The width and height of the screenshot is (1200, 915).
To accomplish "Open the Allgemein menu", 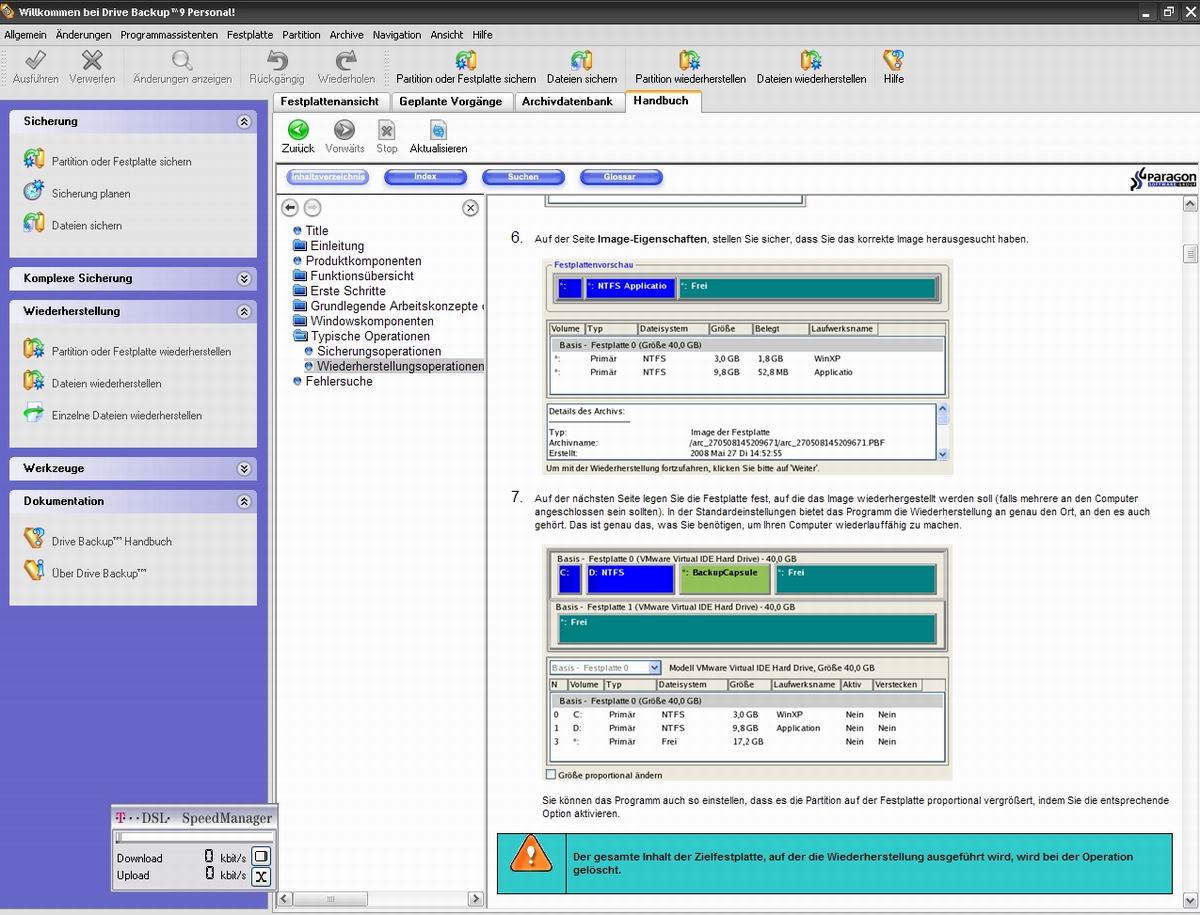I will click(26, 34).
